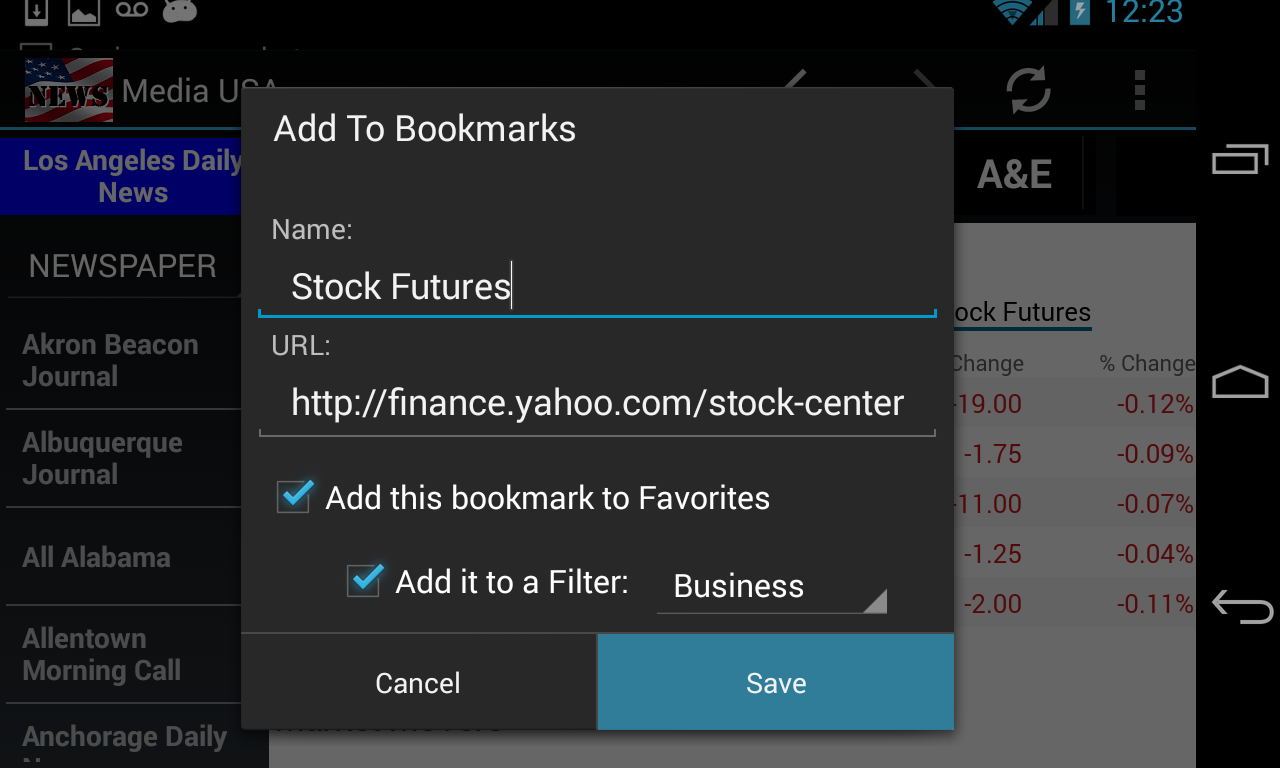Screen dimensions: 1280x768
Task: Switch to the A&E tab
Action: (1014, 175)
